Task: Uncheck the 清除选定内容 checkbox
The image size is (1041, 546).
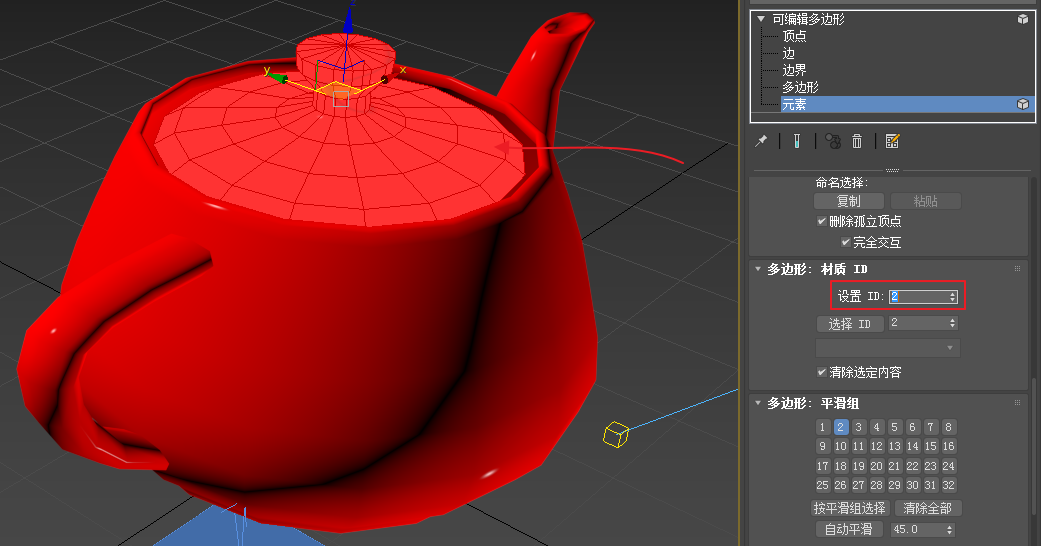Action: click(822, 372)
